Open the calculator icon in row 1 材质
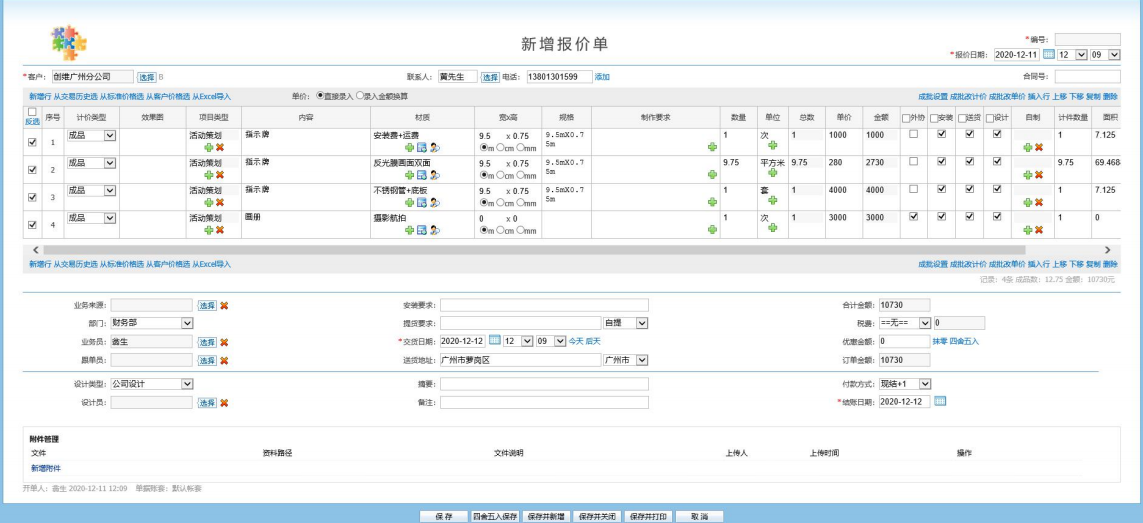1143x523 pixels. 422,147
